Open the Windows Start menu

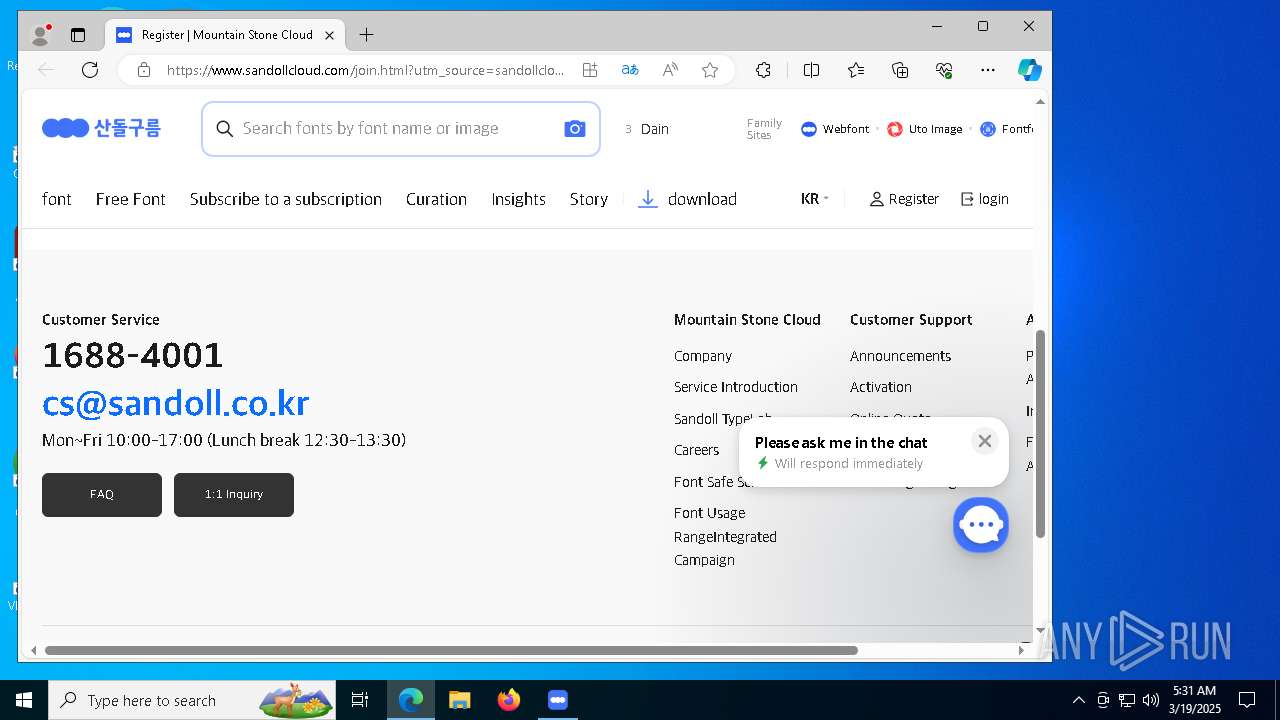click(x=24, y=700)
